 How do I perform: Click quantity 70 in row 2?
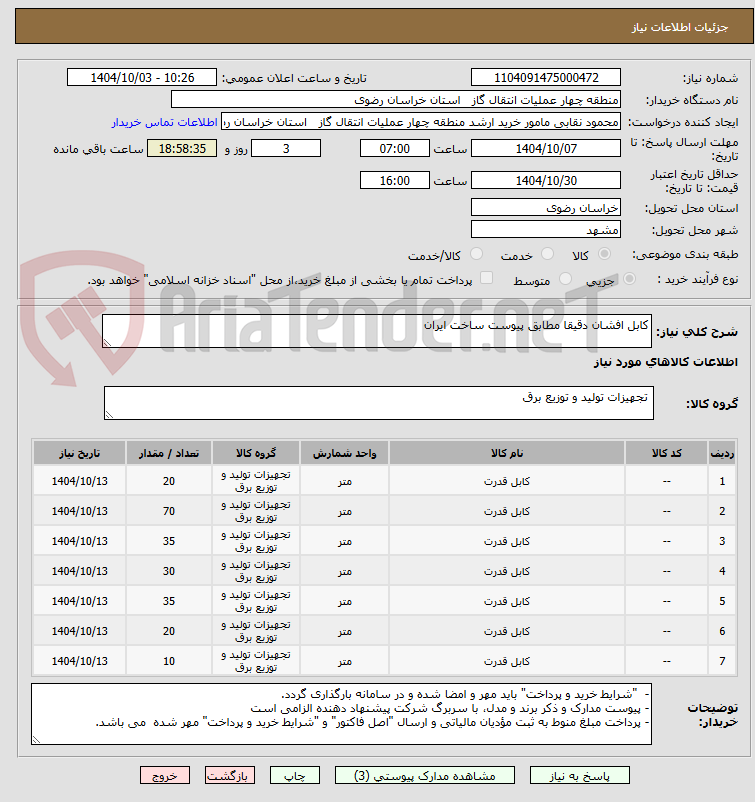click(169, 511)
